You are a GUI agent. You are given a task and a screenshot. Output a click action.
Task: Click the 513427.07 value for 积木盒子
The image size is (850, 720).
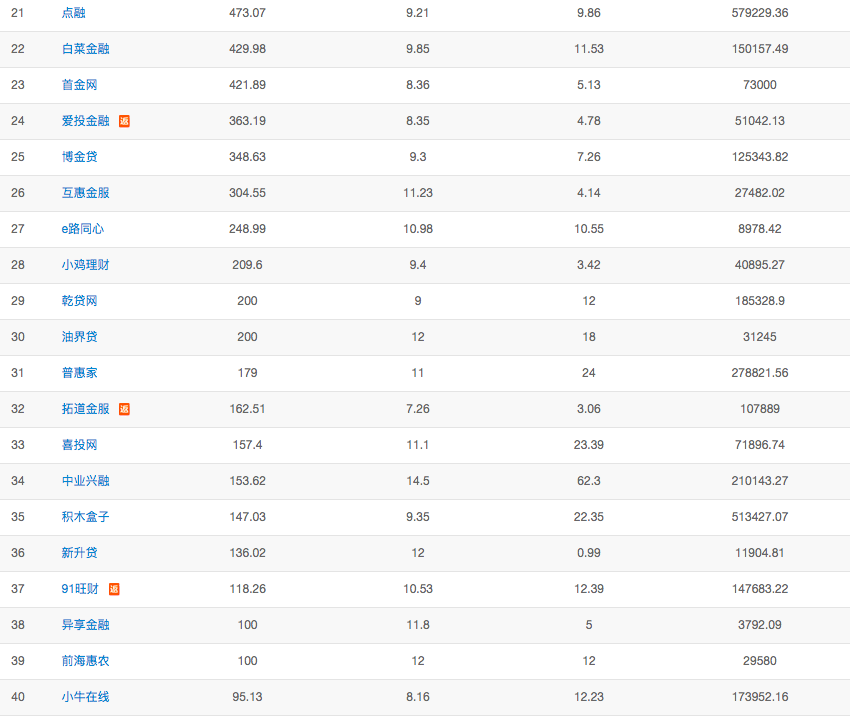point(760,517)
